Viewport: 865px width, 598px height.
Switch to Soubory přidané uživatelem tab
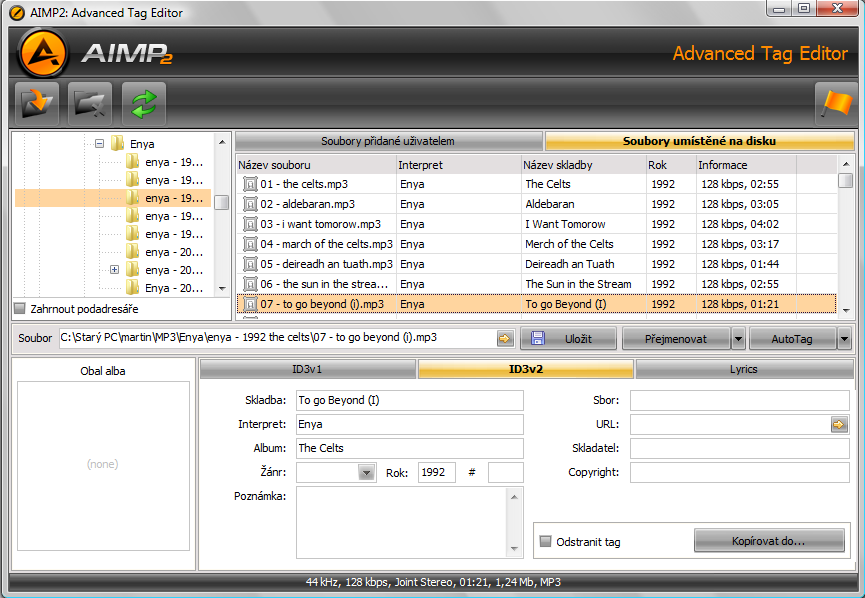(388, 141)
